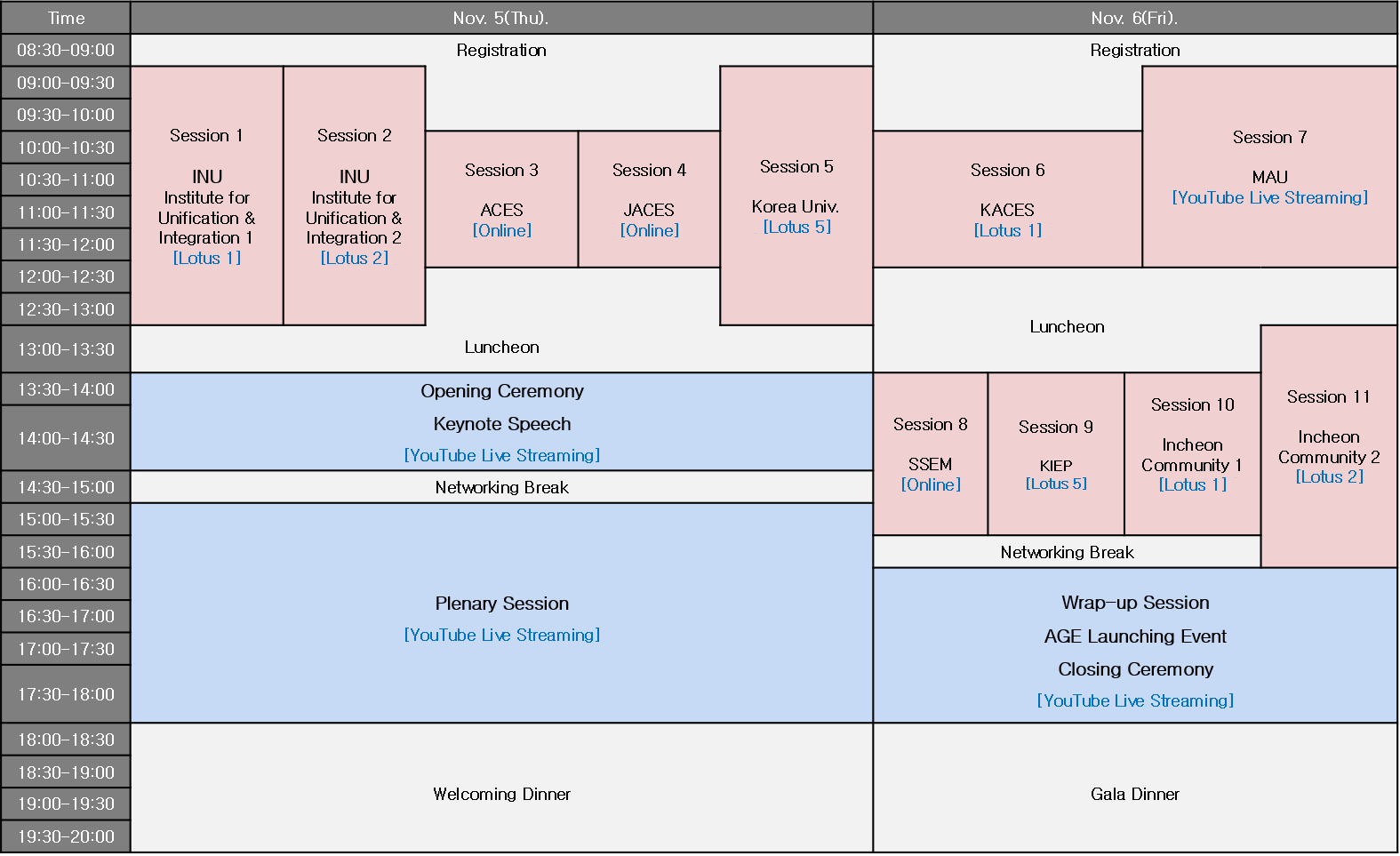Select the 10:00-10:30 time row
1400x856 pixels.
pyautogui.click(x=66, y=148)
